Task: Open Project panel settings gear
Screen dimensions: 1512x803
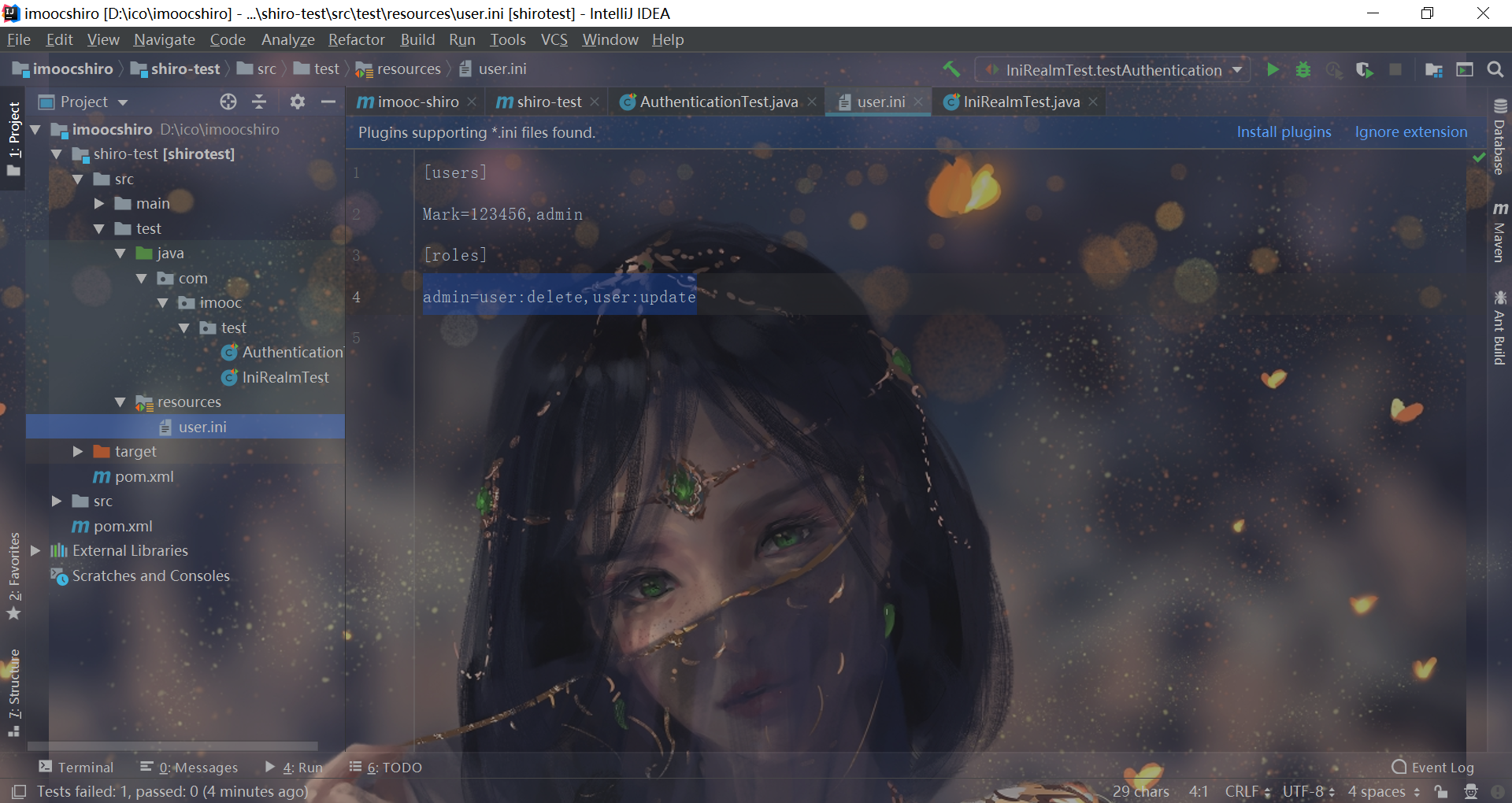Action: [297, 102]
